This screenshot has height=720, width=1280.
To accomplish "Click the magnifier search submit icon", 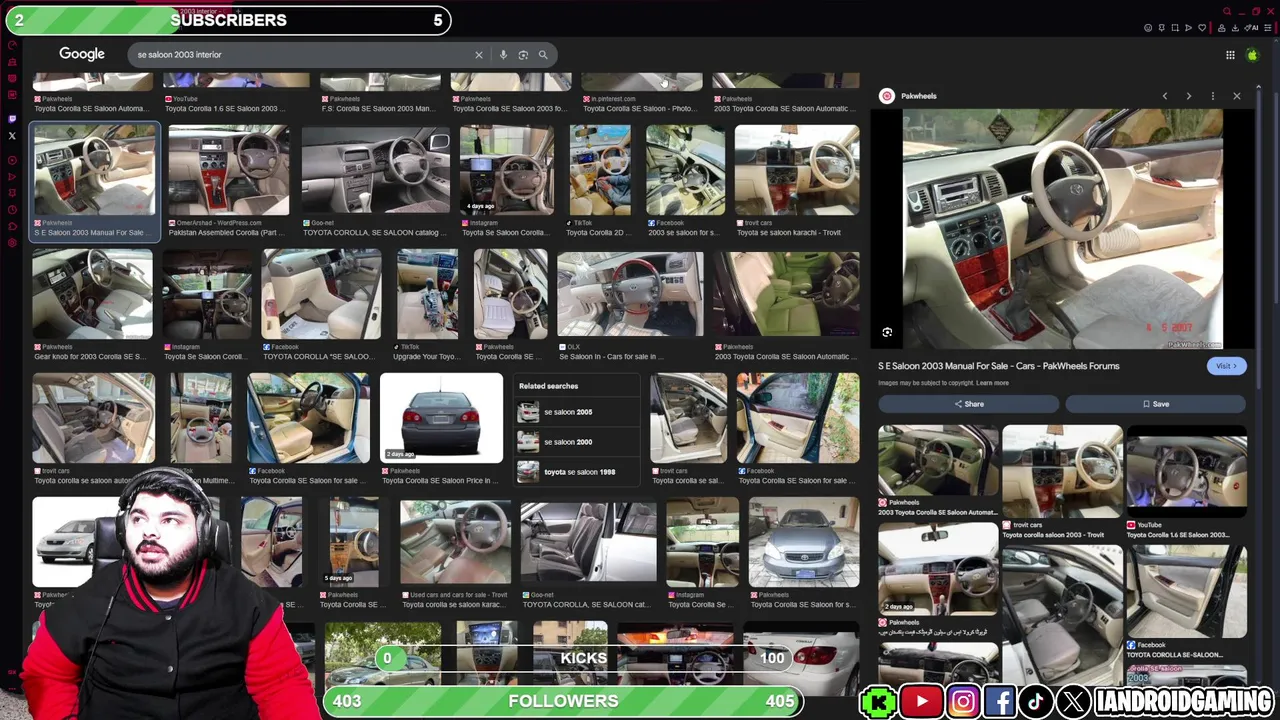I will point(543,55).
